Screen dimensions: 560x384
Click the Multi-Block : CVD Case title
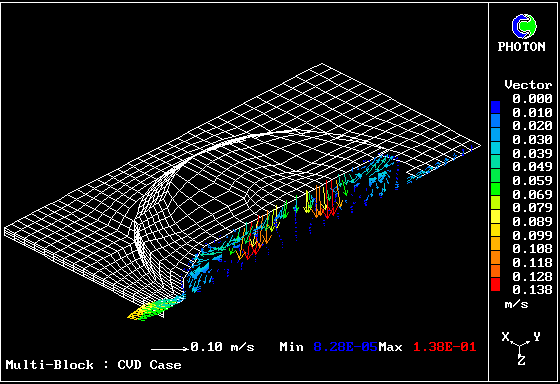click(94, 365)
